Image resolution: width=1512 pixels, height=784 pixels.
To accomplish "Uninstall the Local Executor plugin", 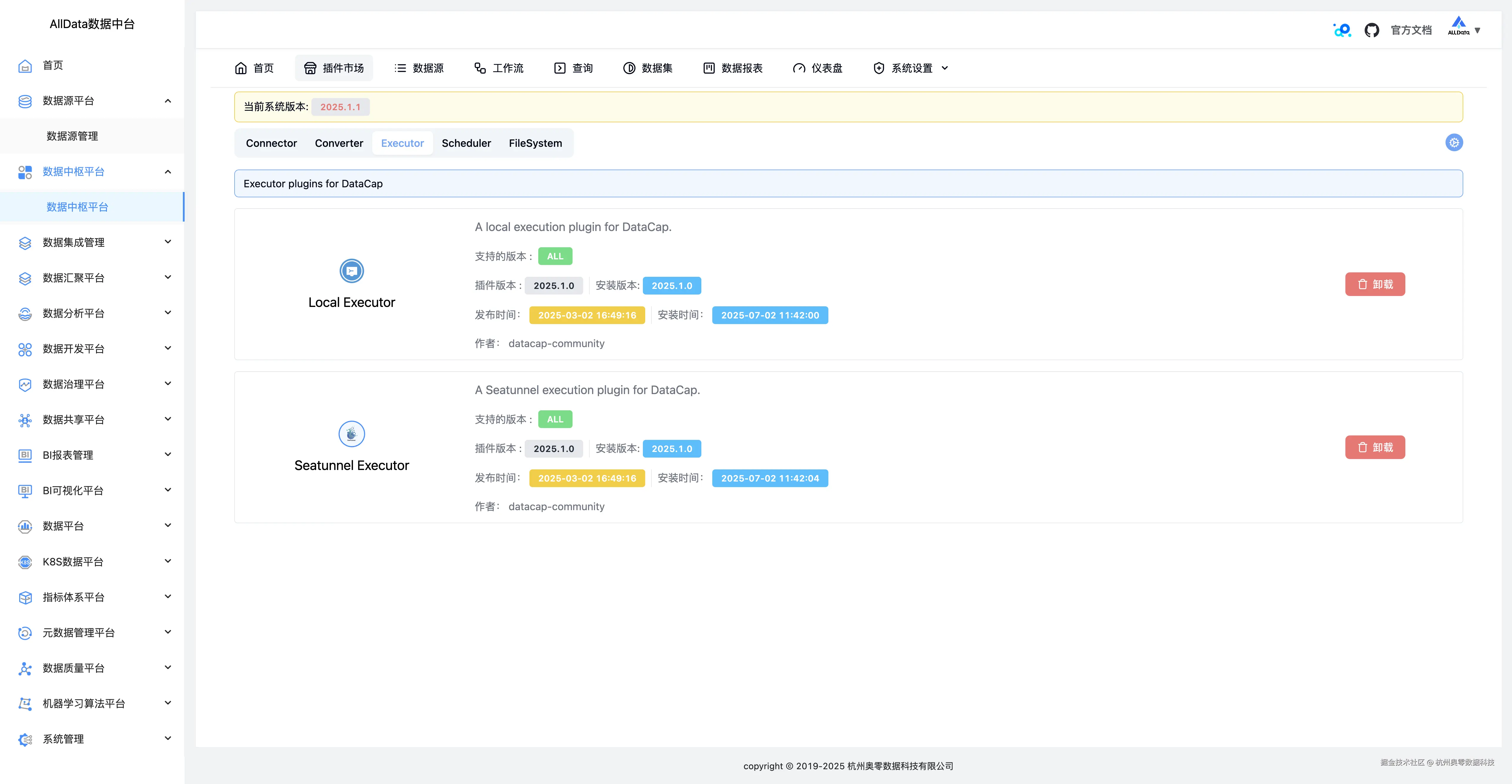I will pos(1375,284).
